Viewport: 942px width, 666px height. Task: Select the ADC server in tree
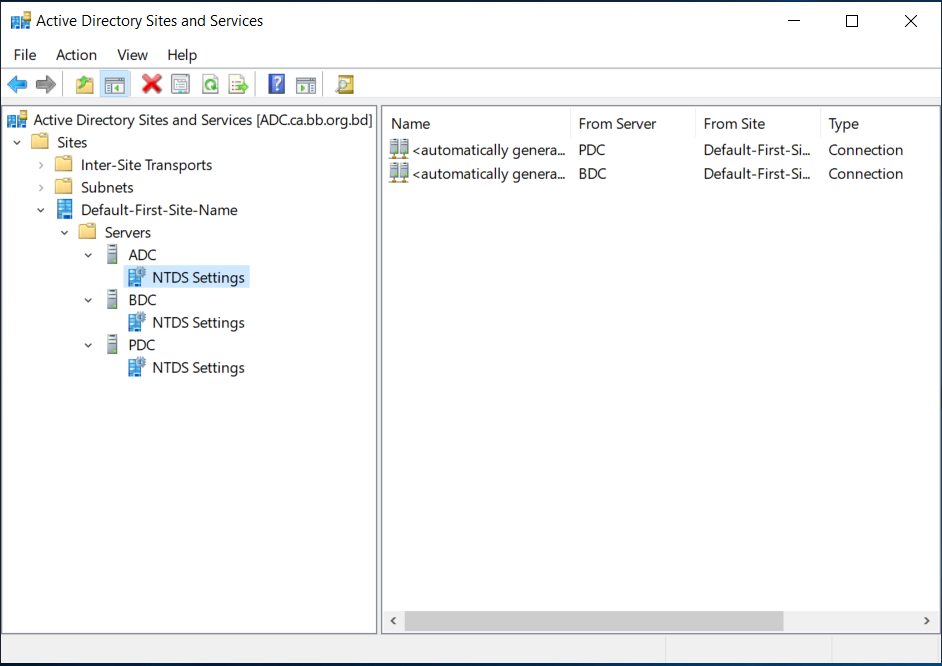142,255
